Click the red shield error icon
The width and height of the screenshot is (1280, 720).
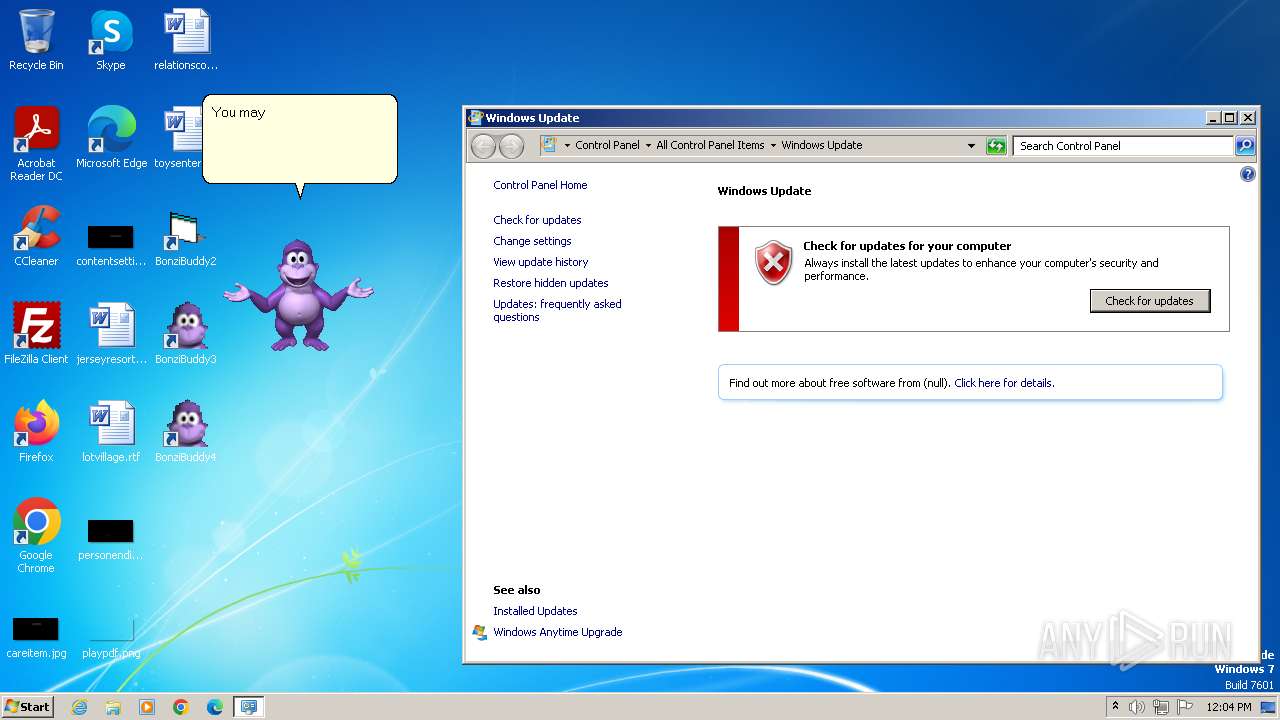pyautogui.click(x=773, y=263)
